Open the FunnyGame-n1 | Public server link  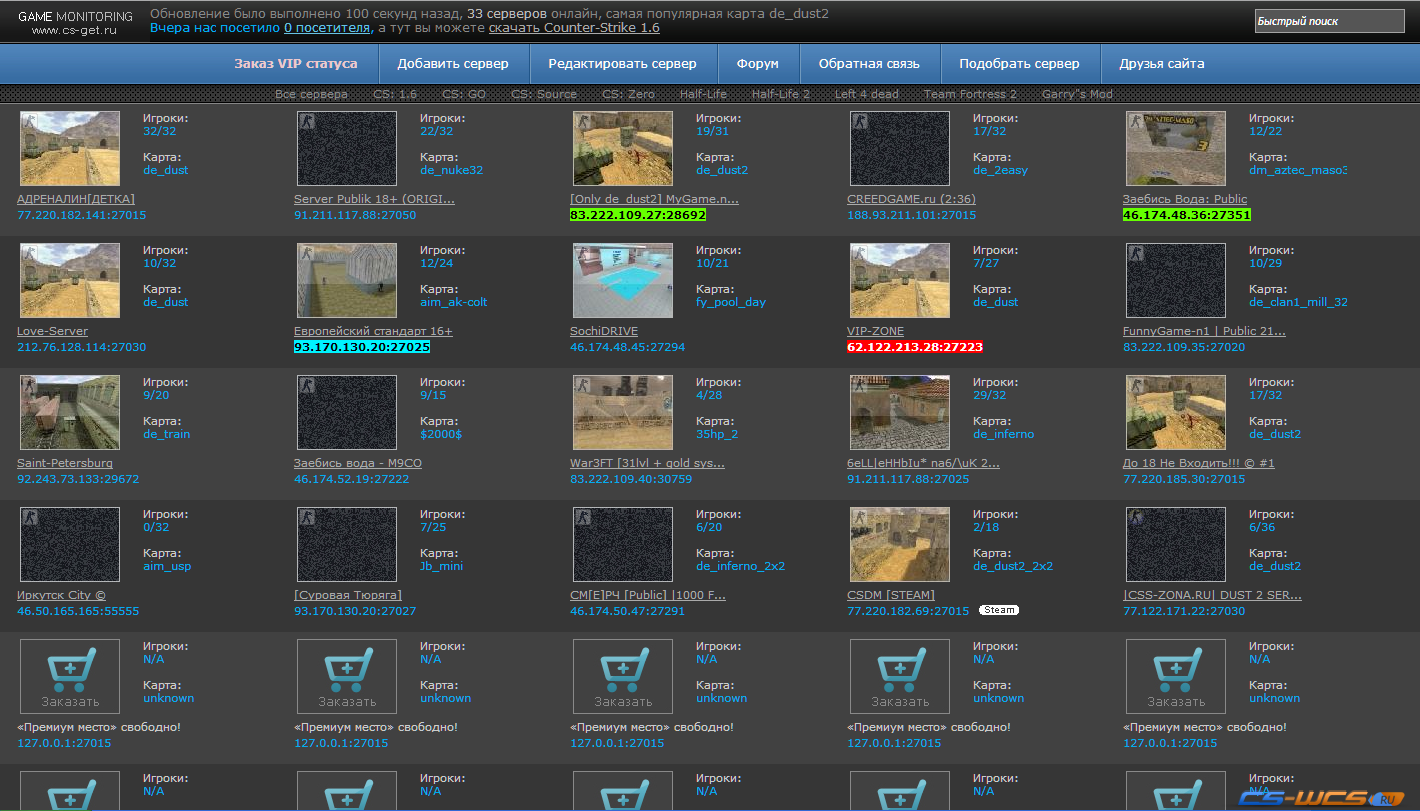[1204, 331]
